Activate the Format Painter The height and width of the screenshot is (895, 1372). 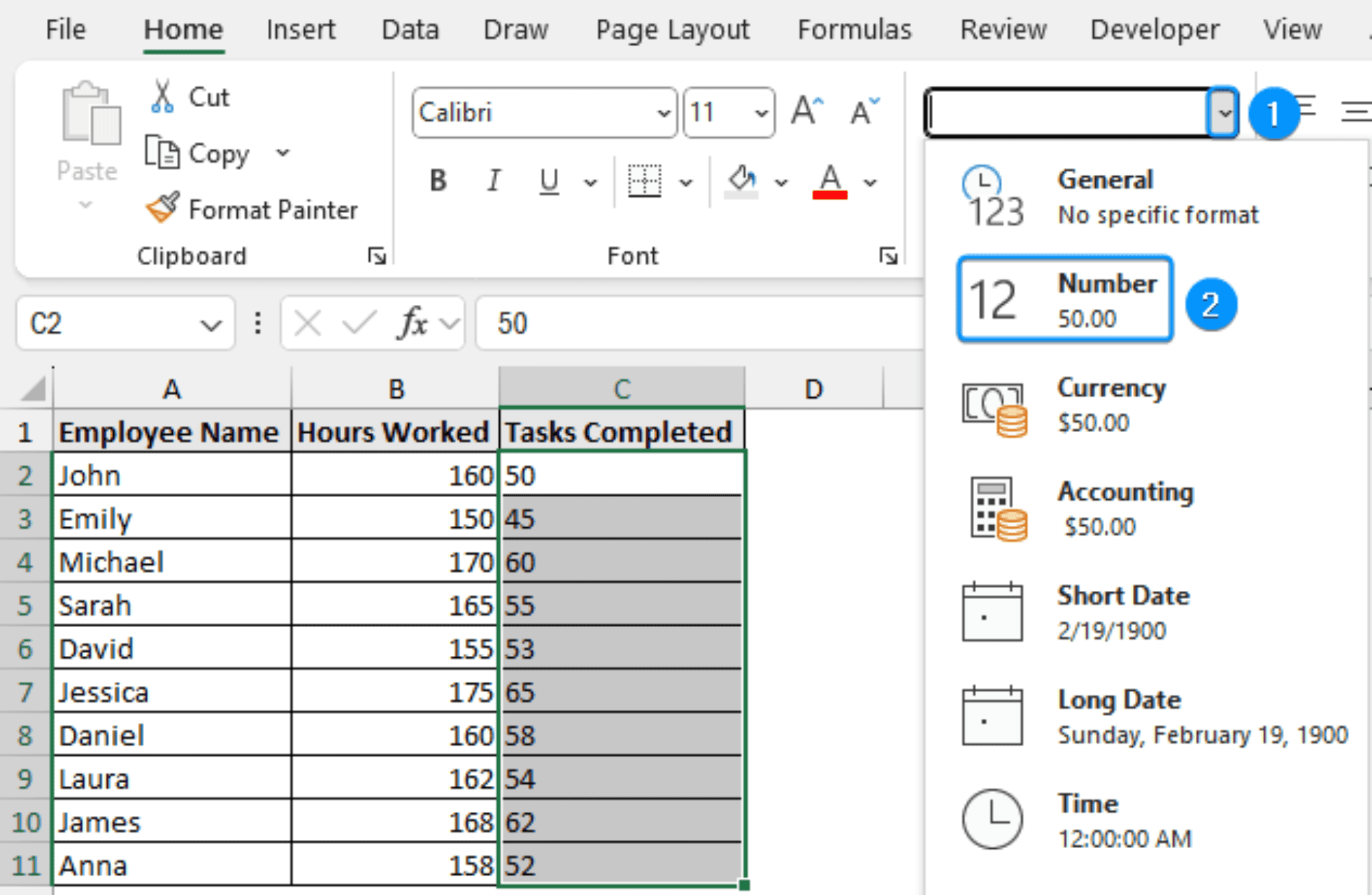[x=164, y=208]
